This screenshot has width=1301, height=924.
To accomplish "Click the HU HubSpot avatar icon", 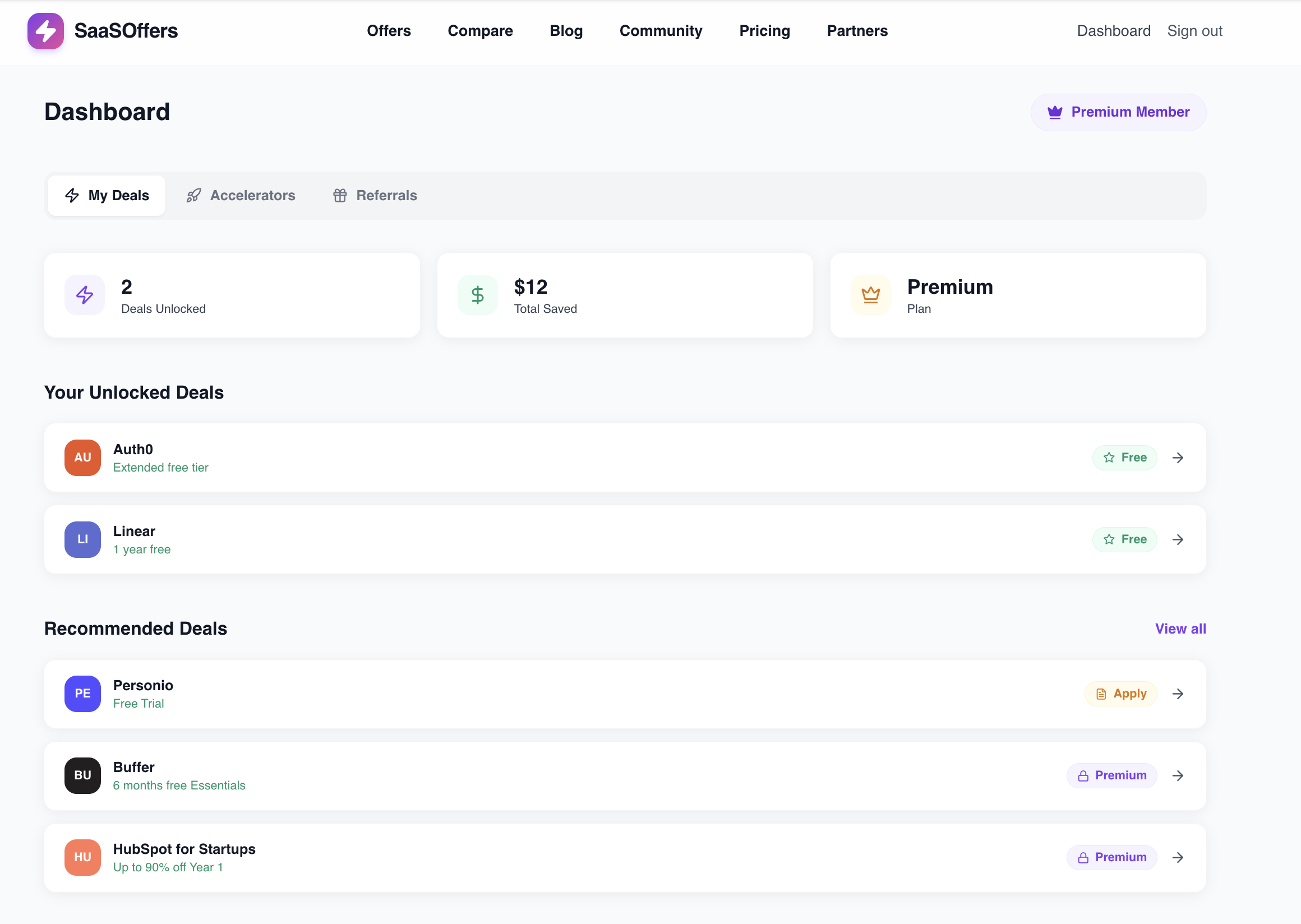I will click(82, 857).
